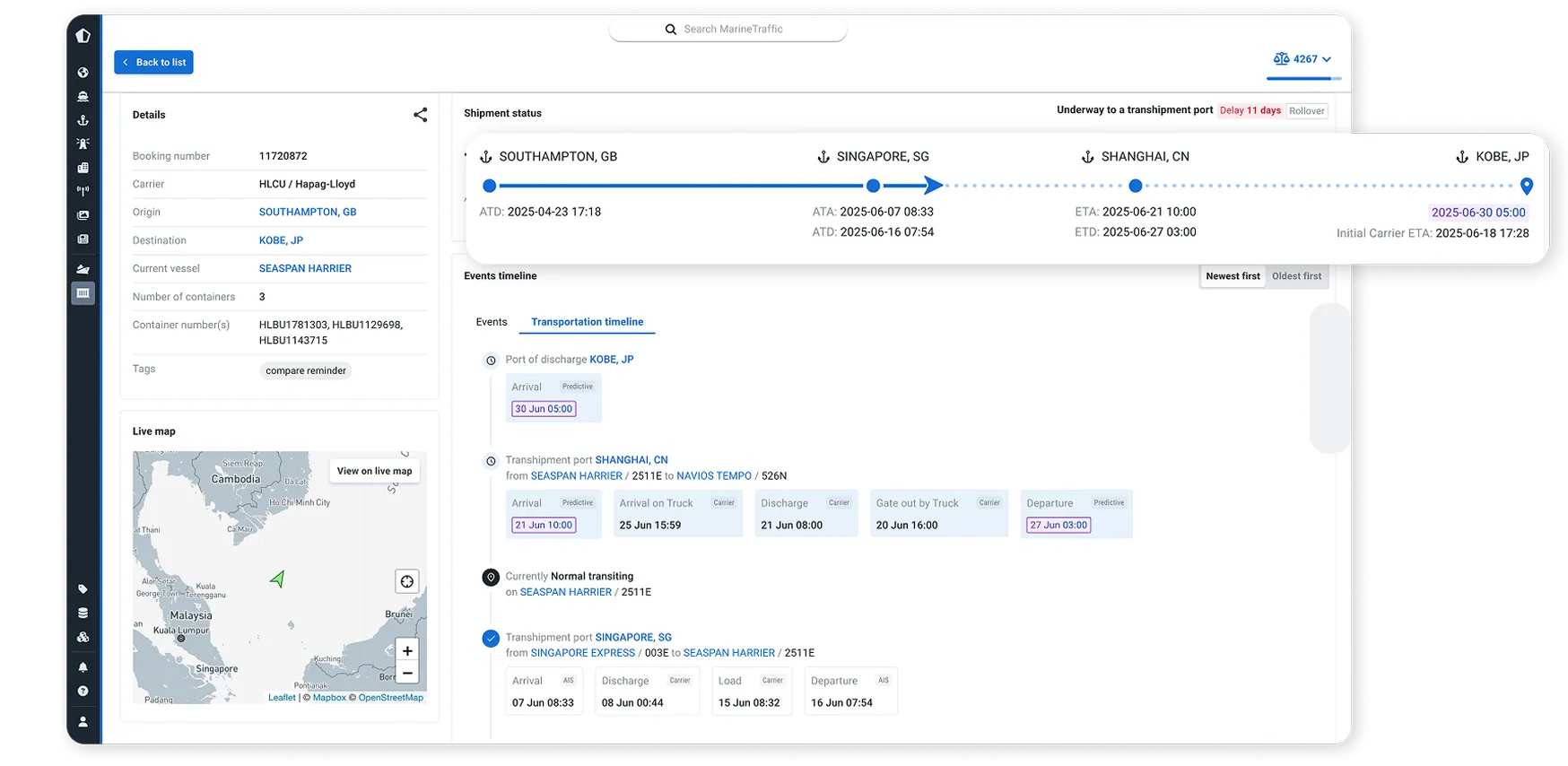Image resolution: width=1568 pixels, height=766 pixels.
Task: Open the SEASPAN HARRIER current vessel link
Action: [x=305, y=268]
